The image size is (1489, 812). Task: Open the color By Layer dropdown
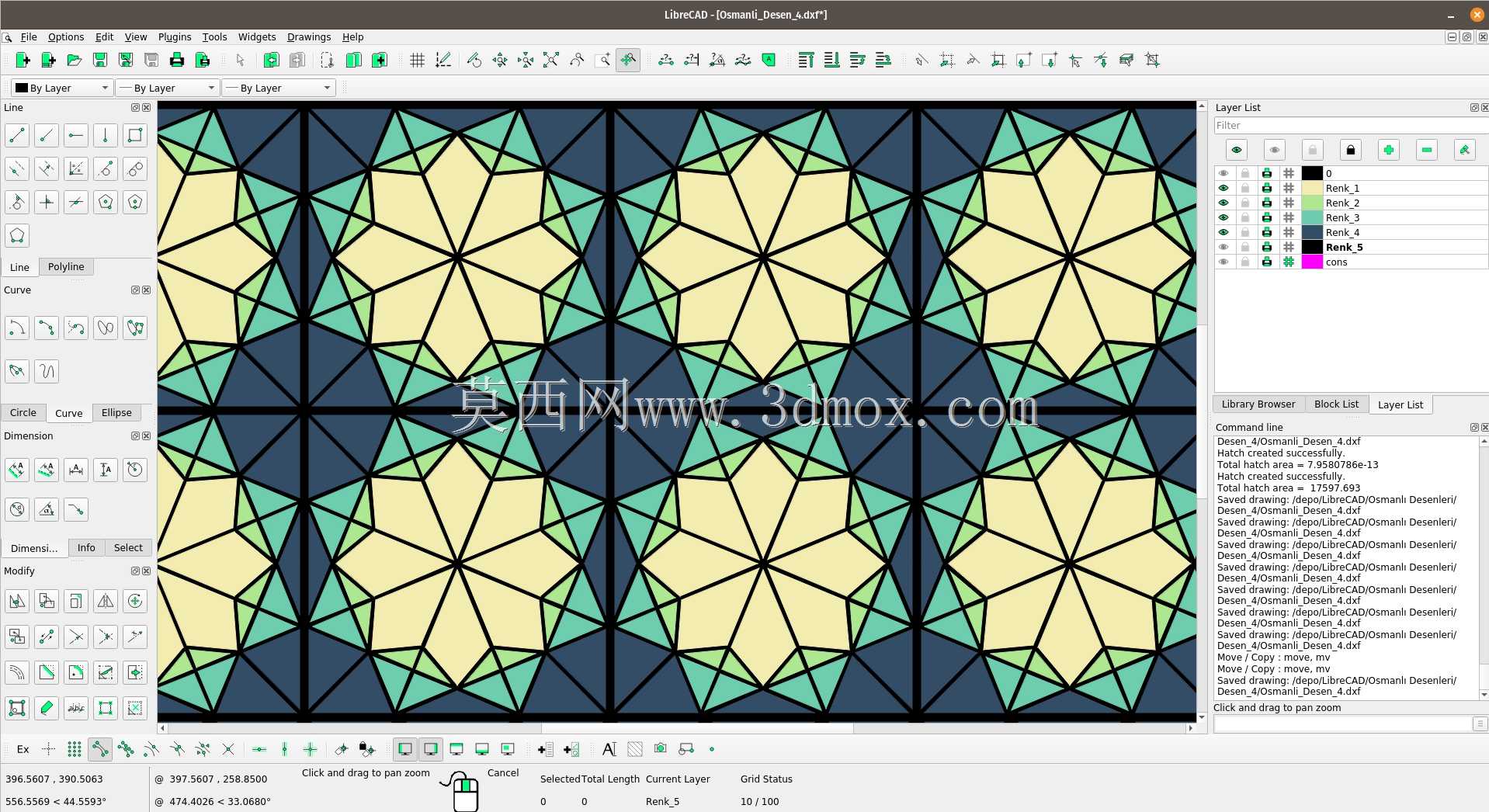click(62, 88)
